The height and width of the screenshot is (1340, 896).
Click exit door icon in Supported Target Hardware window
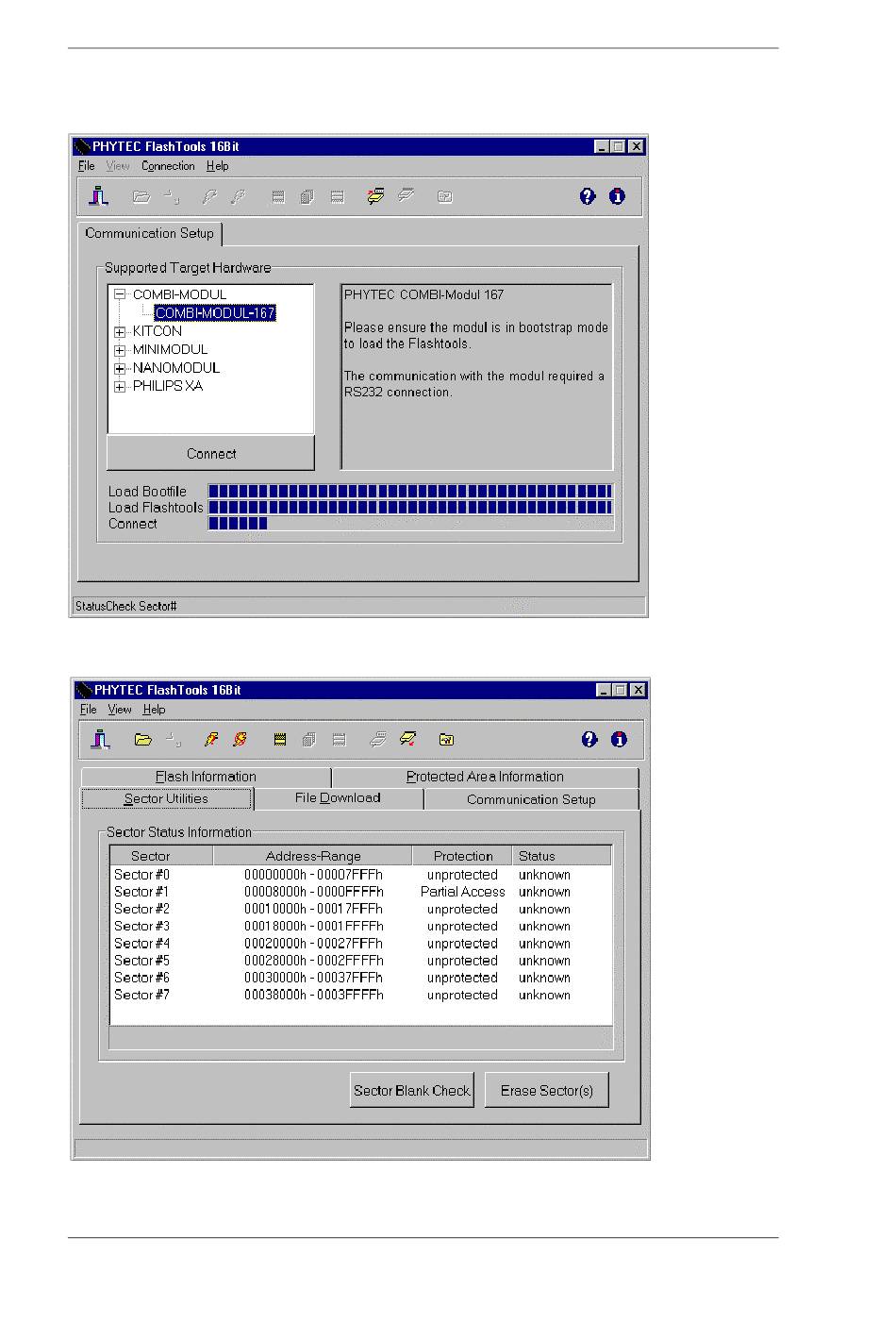pyautogui.click(x=99, y=196)
